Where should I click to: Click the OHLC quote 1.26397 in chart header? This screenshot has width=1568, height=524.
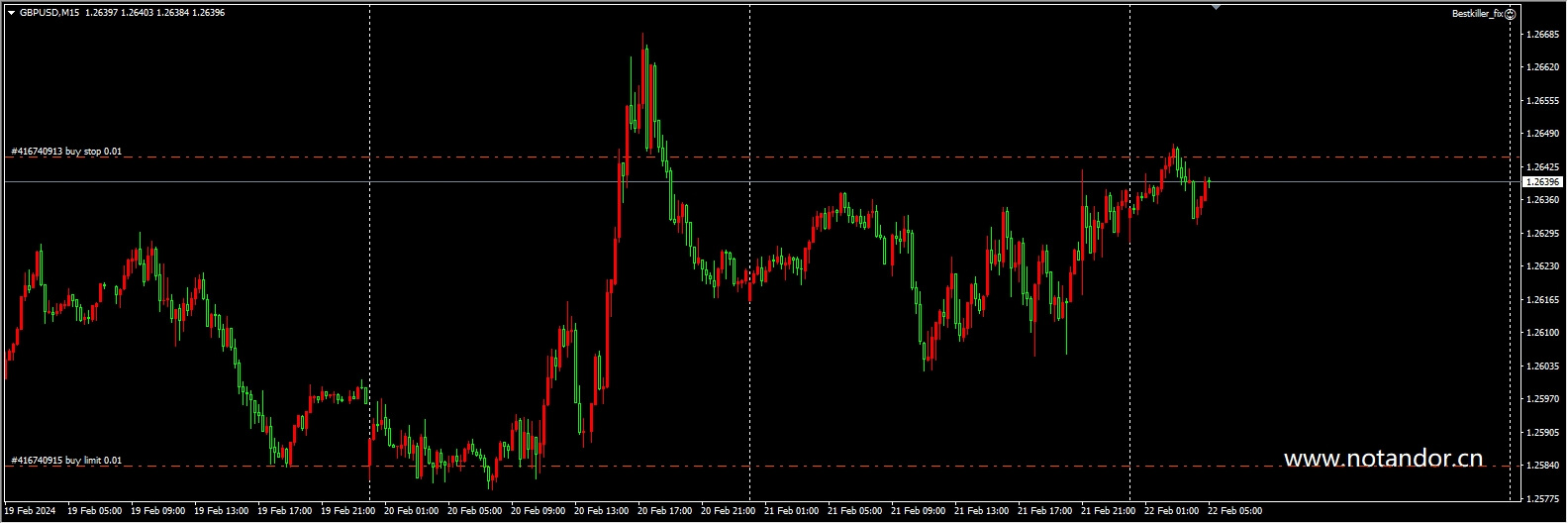tap(102, 13)
